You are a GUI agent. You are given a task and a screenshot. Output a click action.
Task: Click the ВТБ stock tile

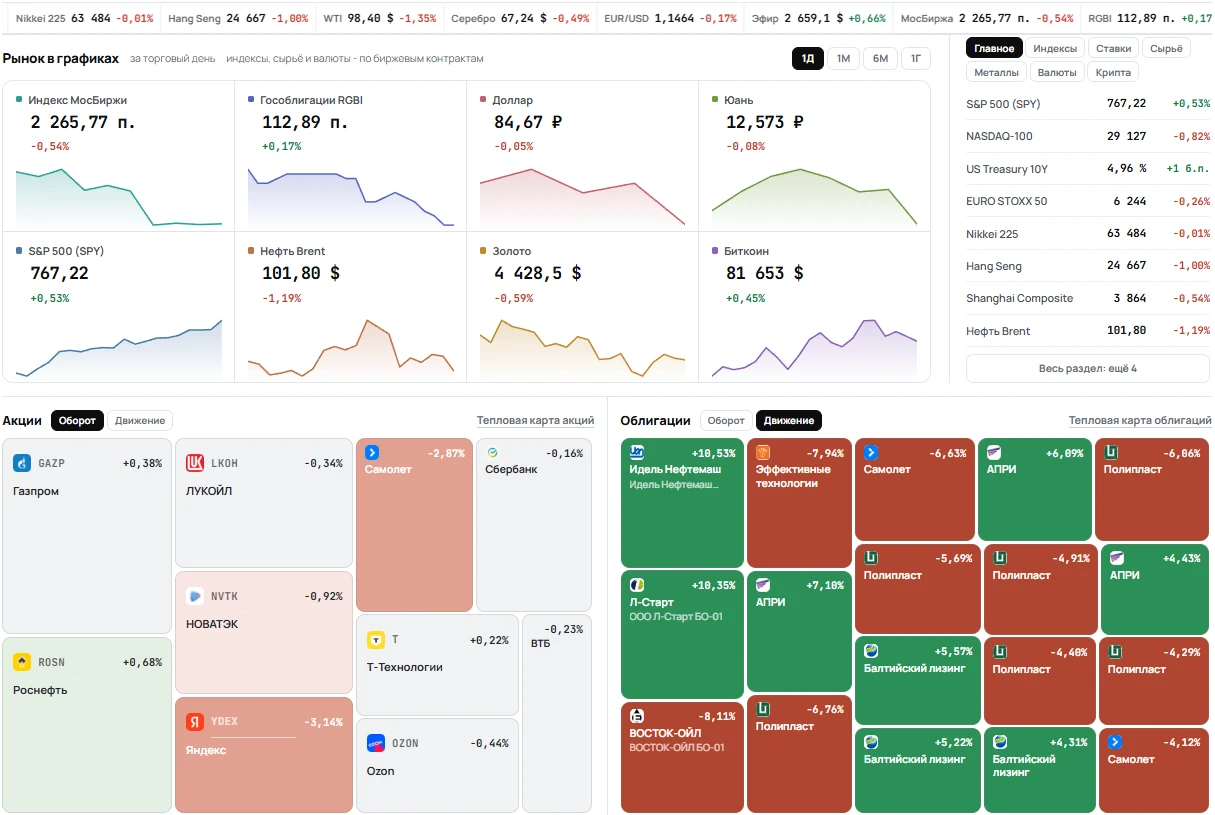[x=557, y=714]
